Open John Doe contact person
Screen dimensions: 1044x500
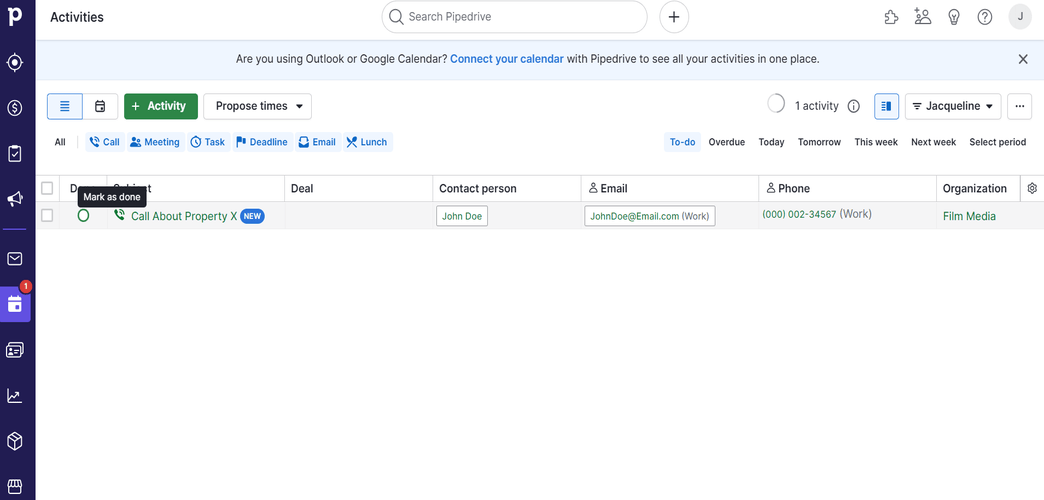click(462, 216)
